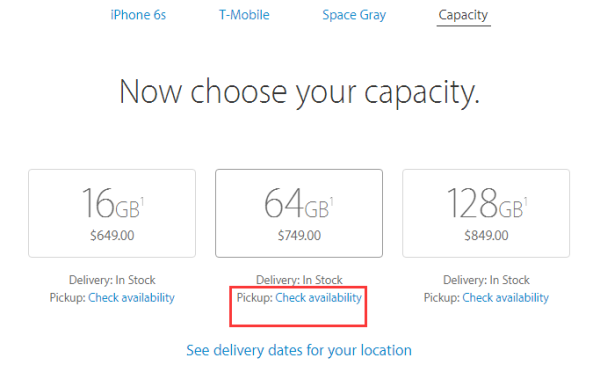Image resolution: width=600 pixels, height=365 pixels.
Task: Check pickup availability for the 64GB model
Action: pyautogui.click(x=318, y=298)
